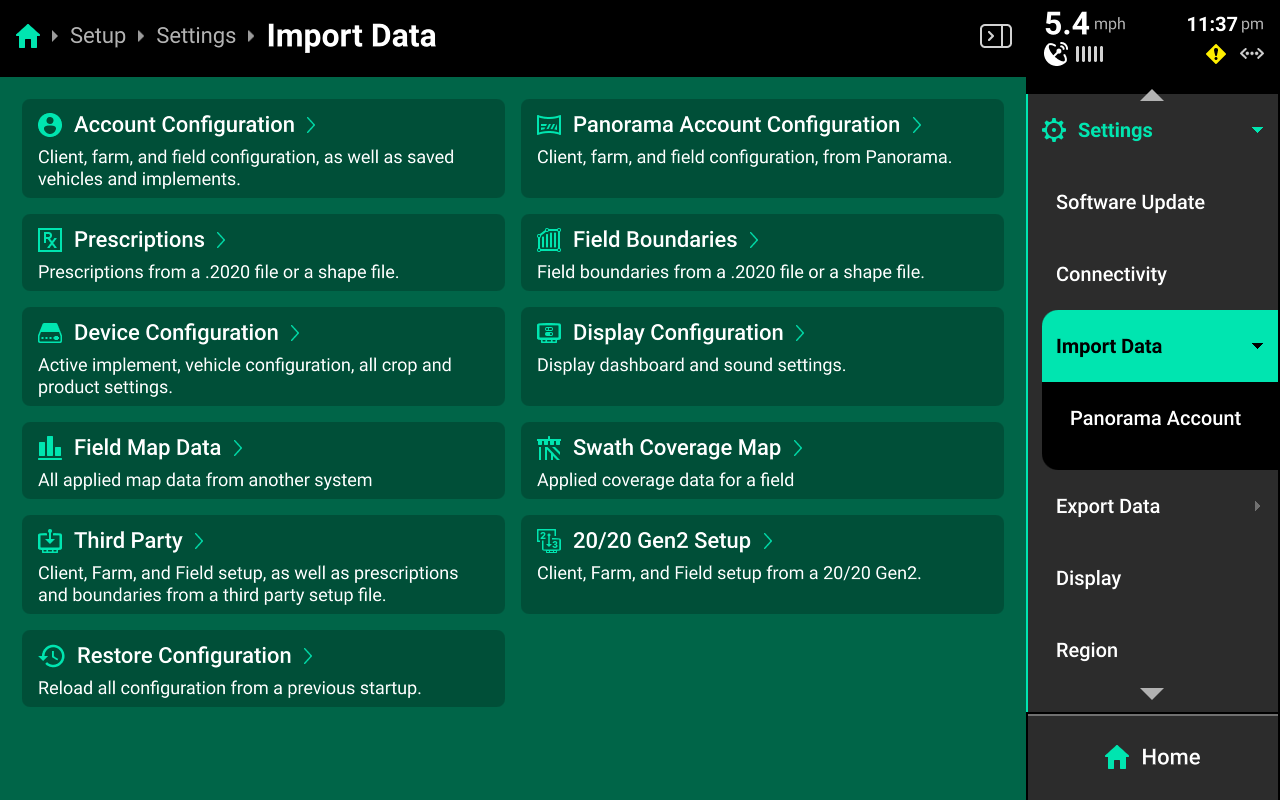
Task: Click the Field Map Data bar chart icon
Action: pos(50,448)
